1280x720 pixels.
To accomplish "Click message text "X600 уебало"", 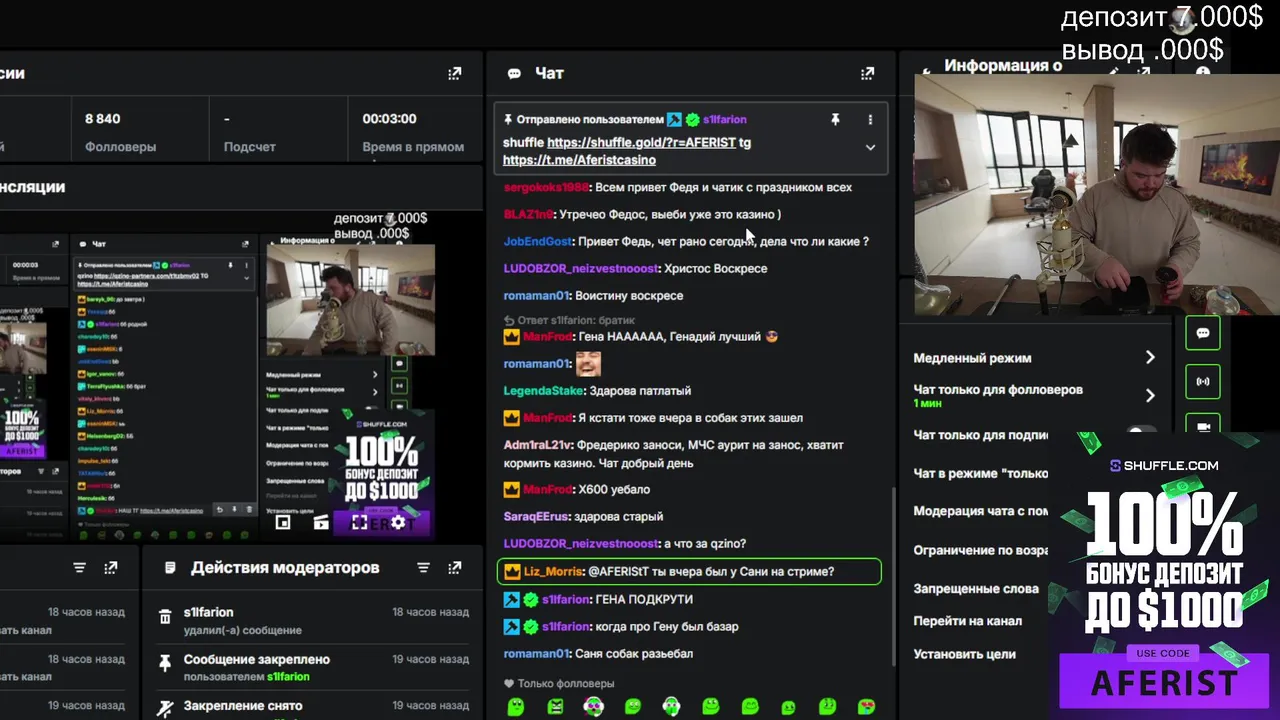I will (614, 490).
